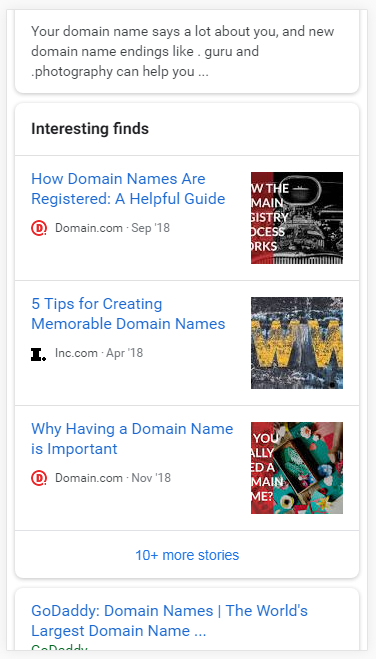Viewport: 376px width, 659px height.
Task: Click the Domain.com source name next to Sep '18
Action: pos(89,228)
